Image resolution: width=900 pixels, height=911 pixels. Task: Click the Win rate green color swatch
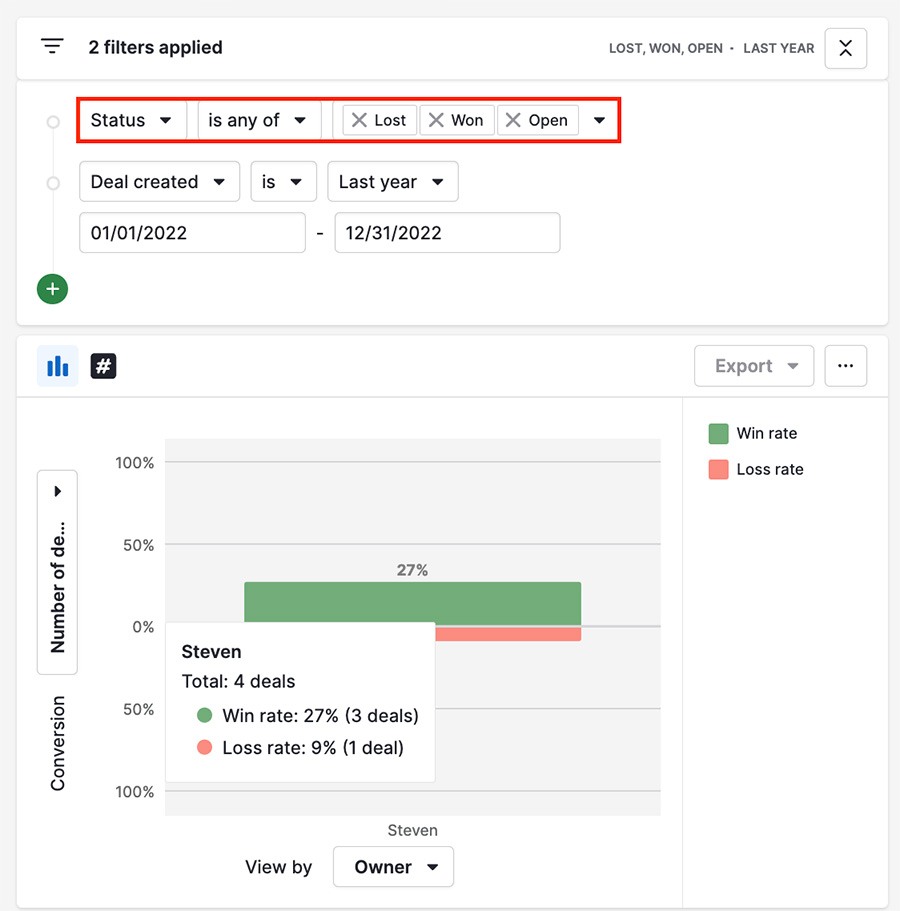(x=718, y=433)
